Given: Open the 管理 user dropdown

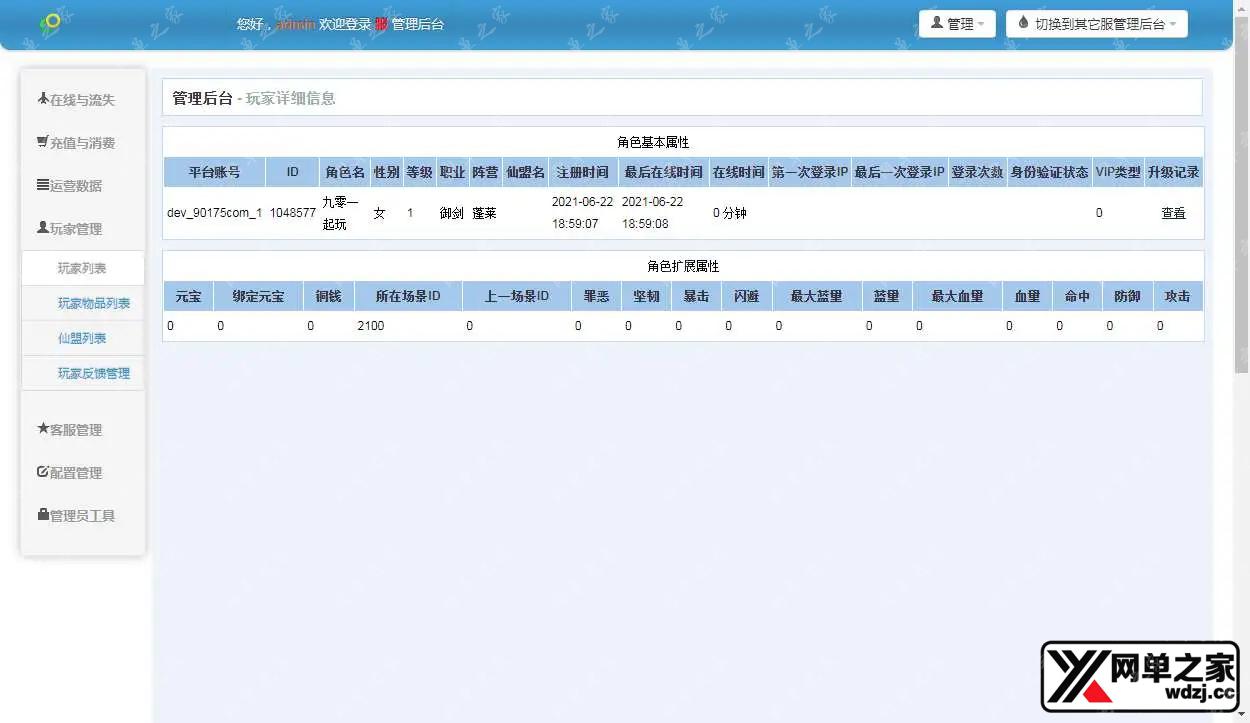Looking at the screenshot, I should (956, 24).
